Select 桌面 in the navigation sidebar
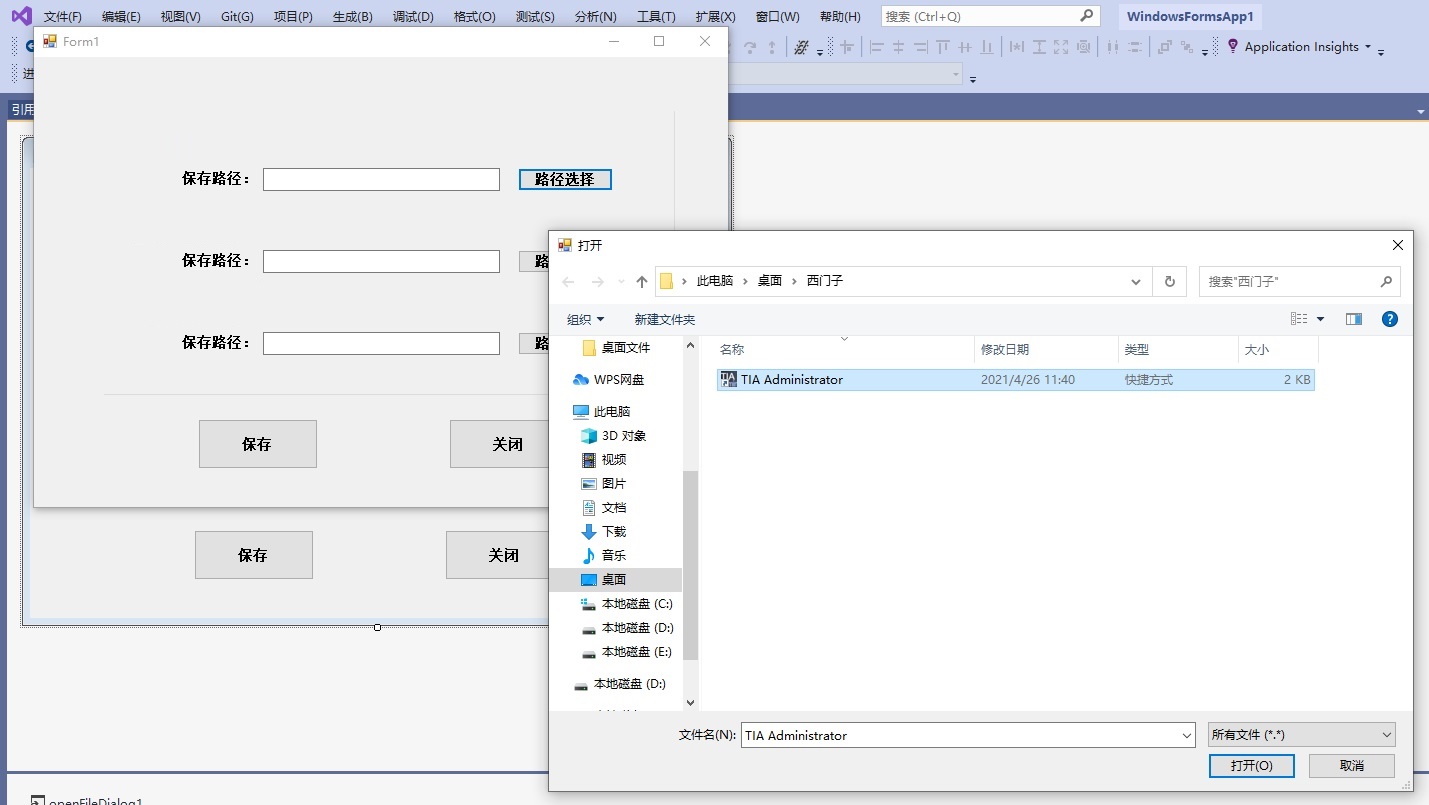Image resolution: width=1429 pixels, height=805 pixels. (x=613, y=579)
